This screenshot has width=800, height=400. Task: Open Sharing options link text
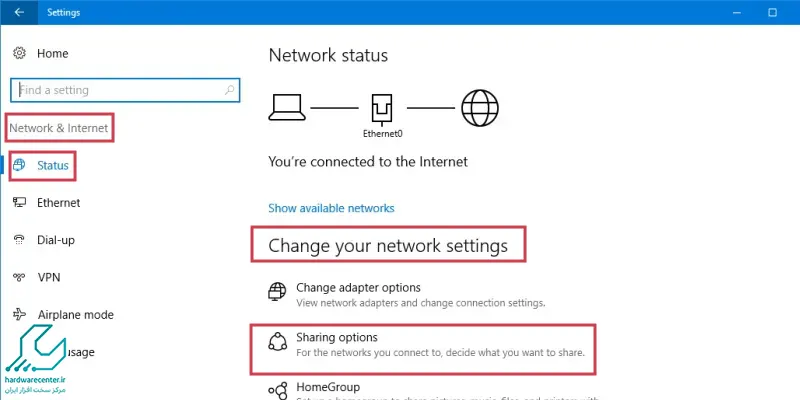pyautogui.click(x=337, y=337)
